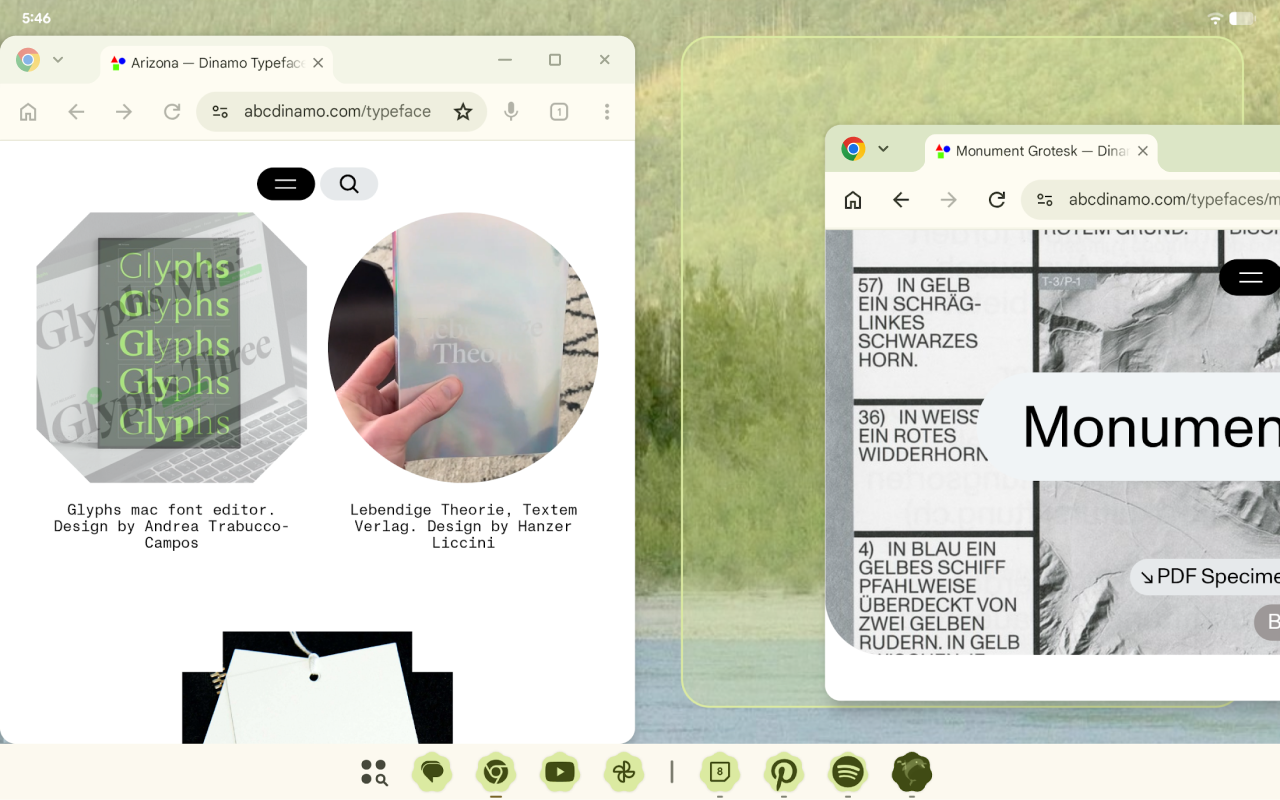The image size is (1280, 800).
Task: Bookmark the abcdinamo.com/typeface page with star
Action: point(463,112)
